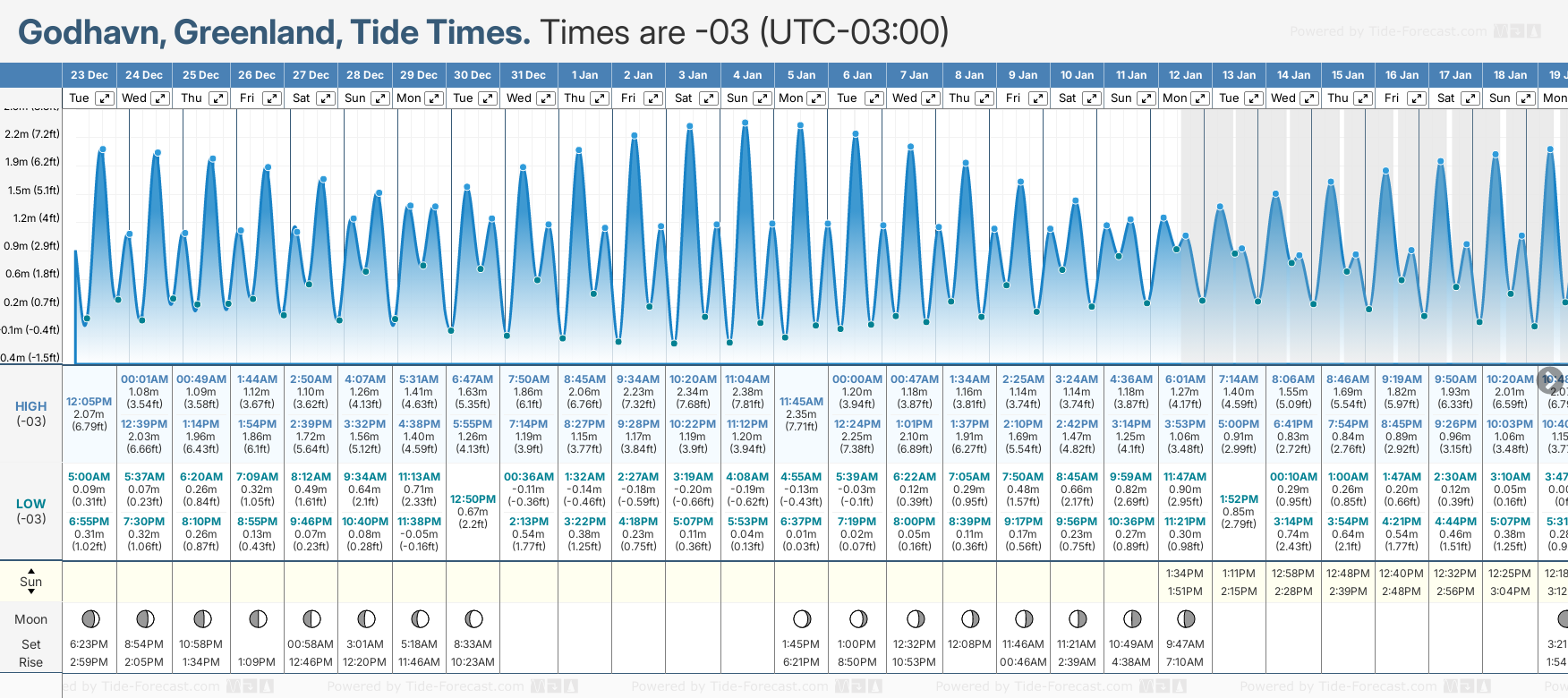
Task: Click the moon phase icon for 12 Jan
Action: 1186,618
